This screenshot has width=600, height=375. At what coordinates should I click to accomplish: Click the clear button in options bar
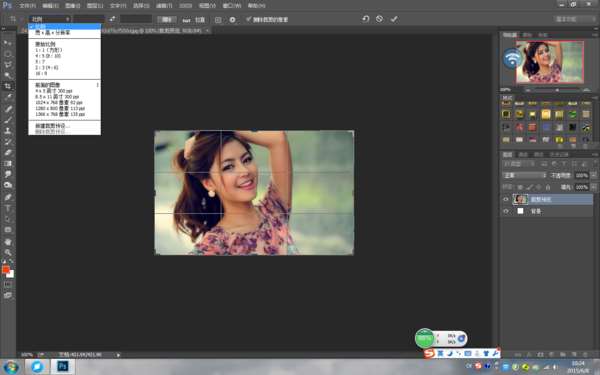point(167,20)
